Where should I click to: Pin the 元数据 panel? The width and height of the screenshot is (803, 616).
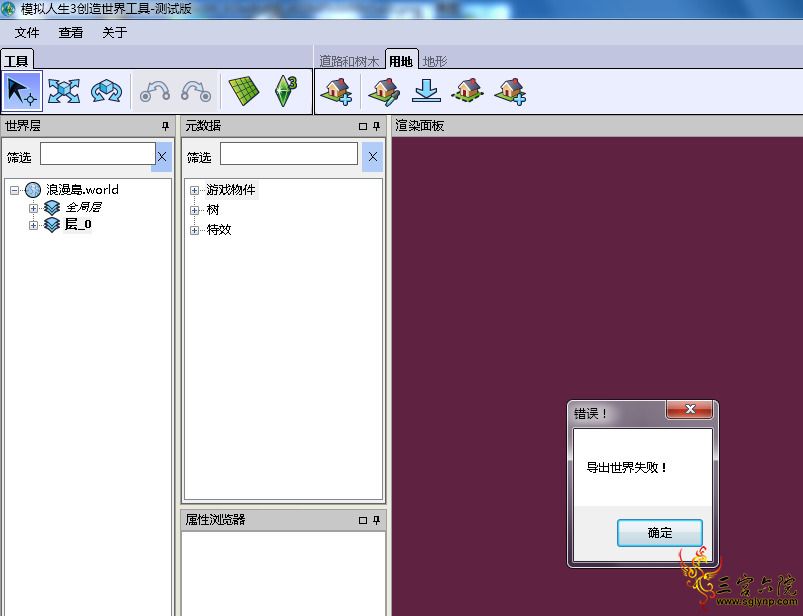pyautogui.click(x=376, y=126)
